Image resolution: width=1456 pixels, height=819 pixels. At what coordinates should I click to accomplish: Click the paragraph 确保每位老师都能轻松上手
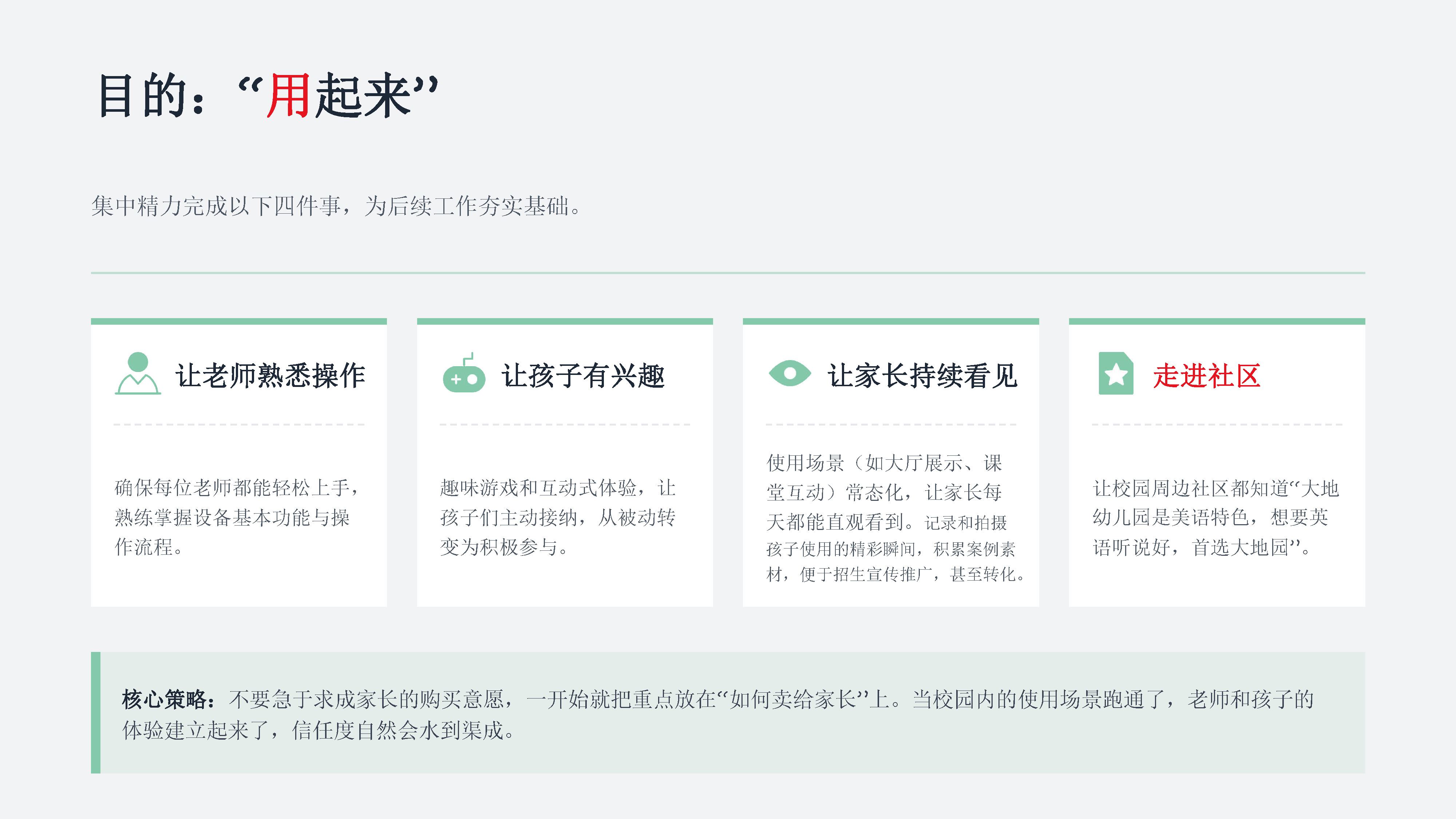237,517
